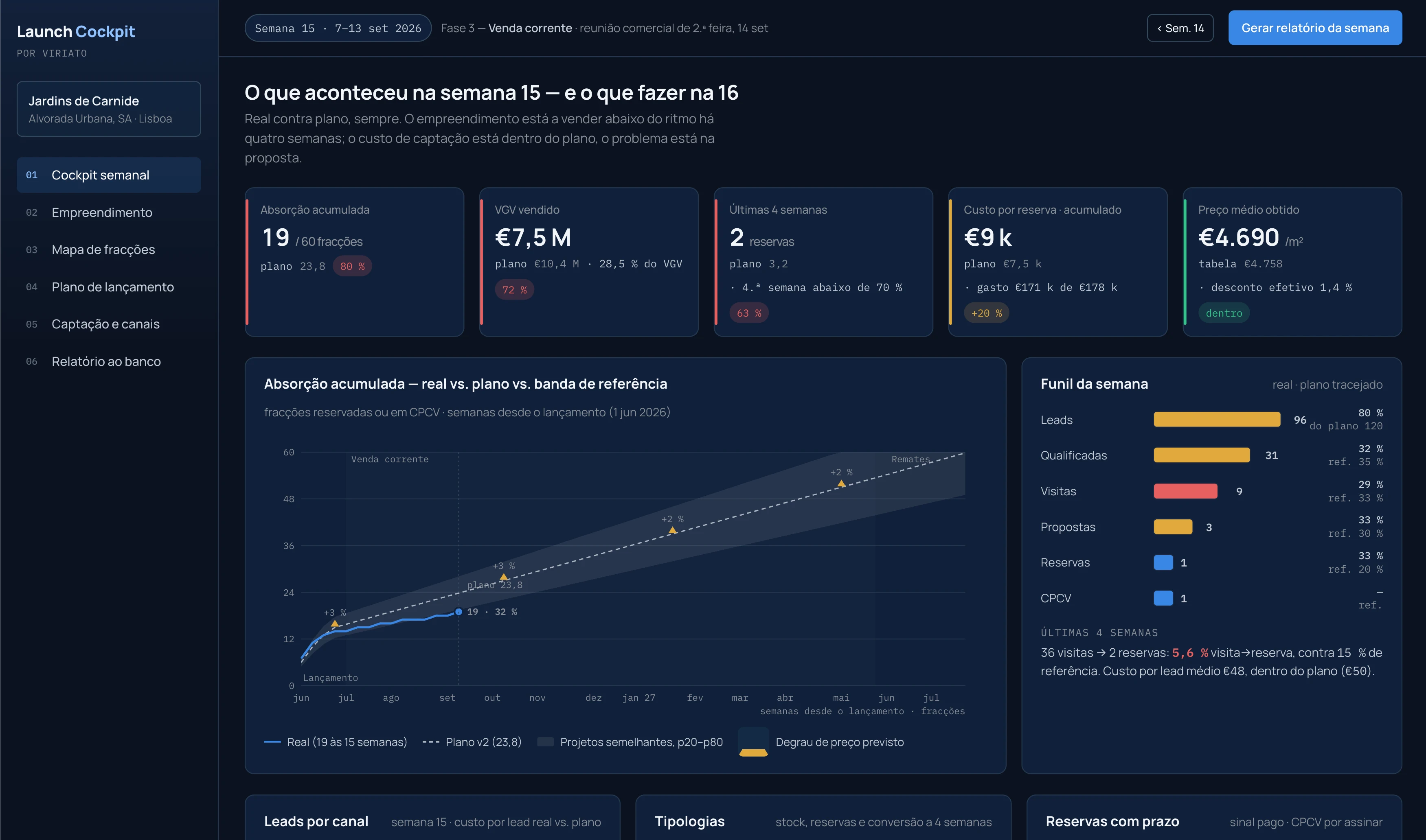Open Relatório ao banco section
Viewport: 1426px width, 840px height.
(109, 361)
